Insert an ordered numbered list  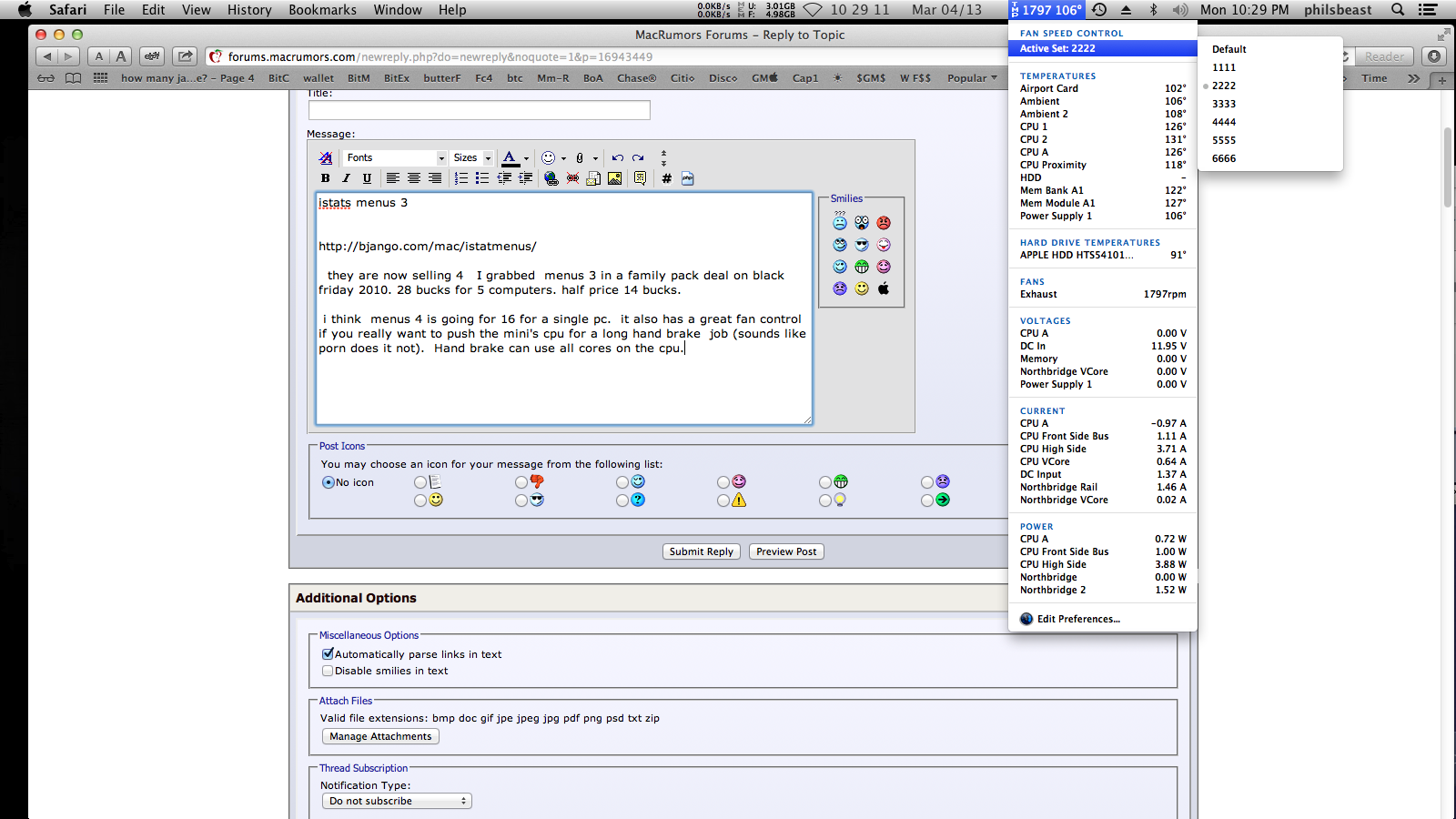click(461, 178)
